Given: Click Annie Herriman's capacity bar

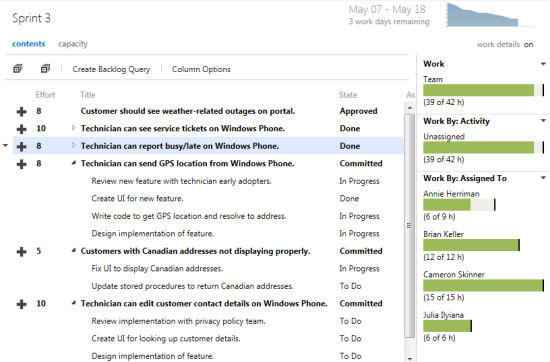Looking at the screenshot, I should point(459,205).
